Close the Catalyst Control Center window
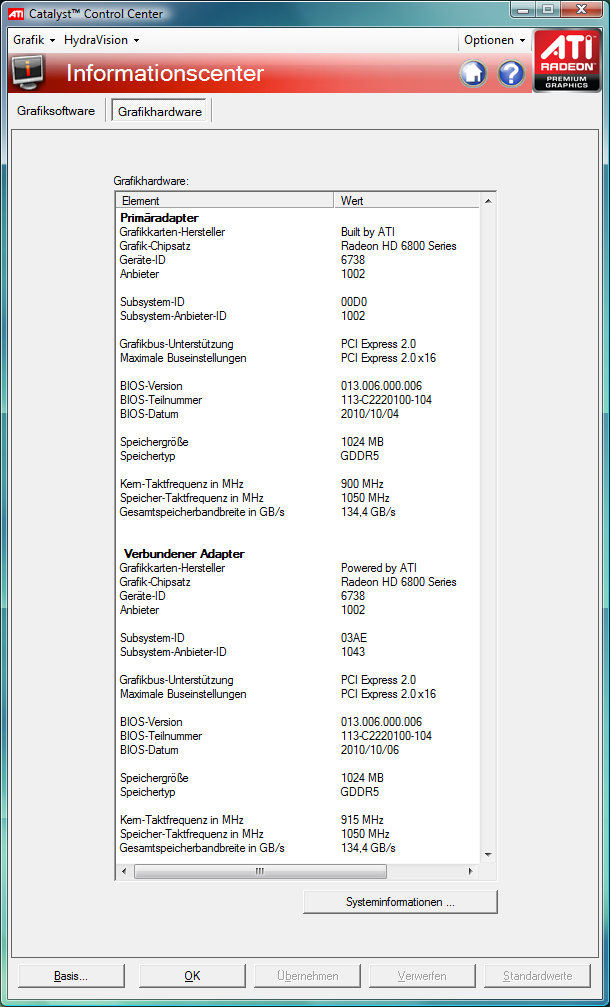 coord(580,10)
